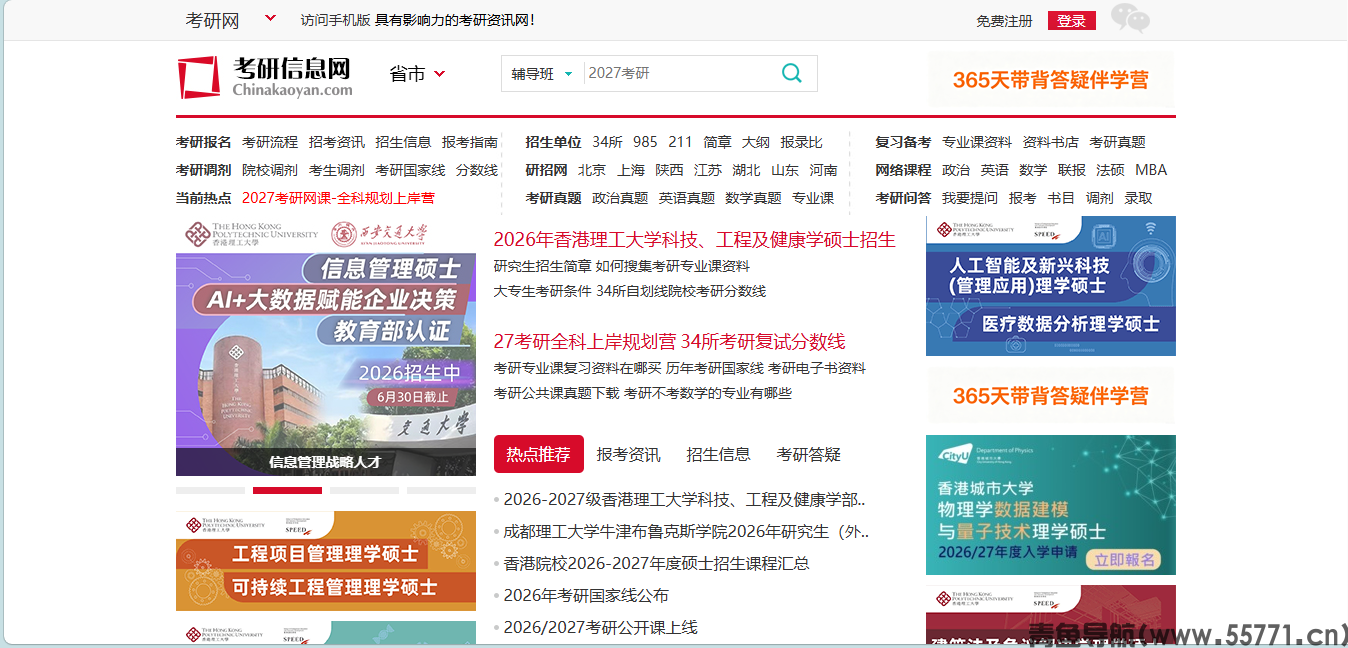
Task: Open 考研流程 navigation link
Action: (x=270, y=142)
